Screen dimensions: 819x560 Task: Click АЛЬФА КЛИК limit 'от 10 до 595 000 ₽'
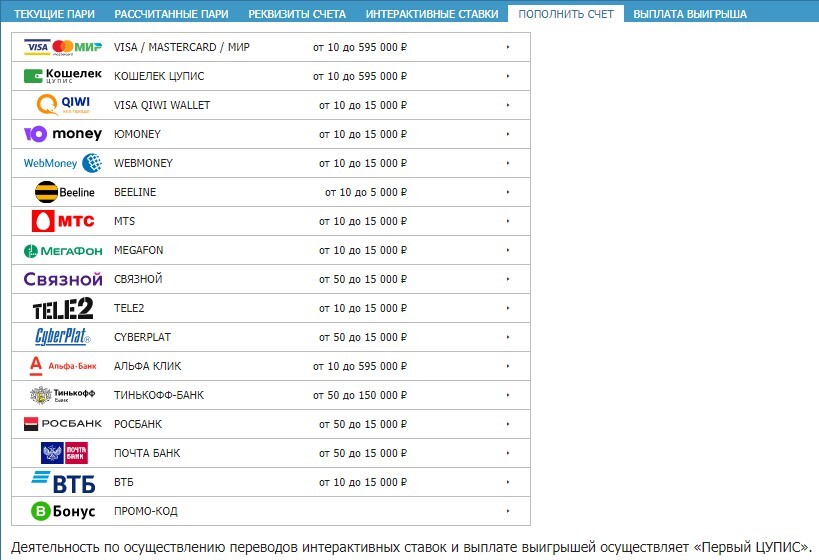[x=360, y=366]
